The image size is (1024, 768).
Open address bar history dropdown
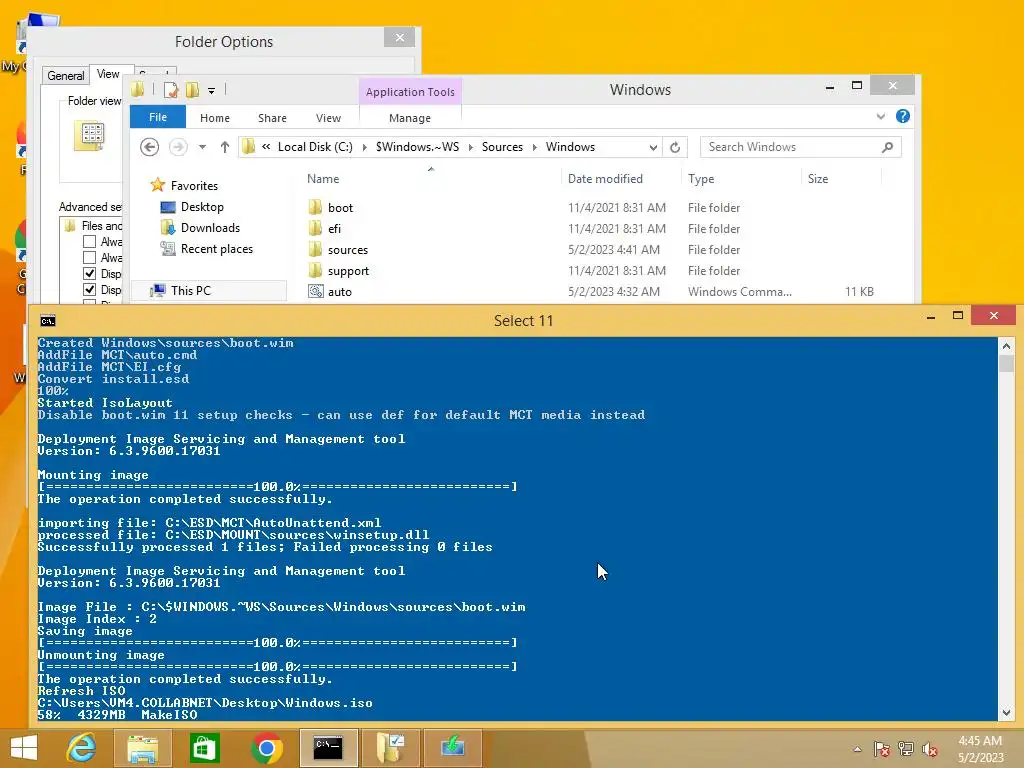653,148
